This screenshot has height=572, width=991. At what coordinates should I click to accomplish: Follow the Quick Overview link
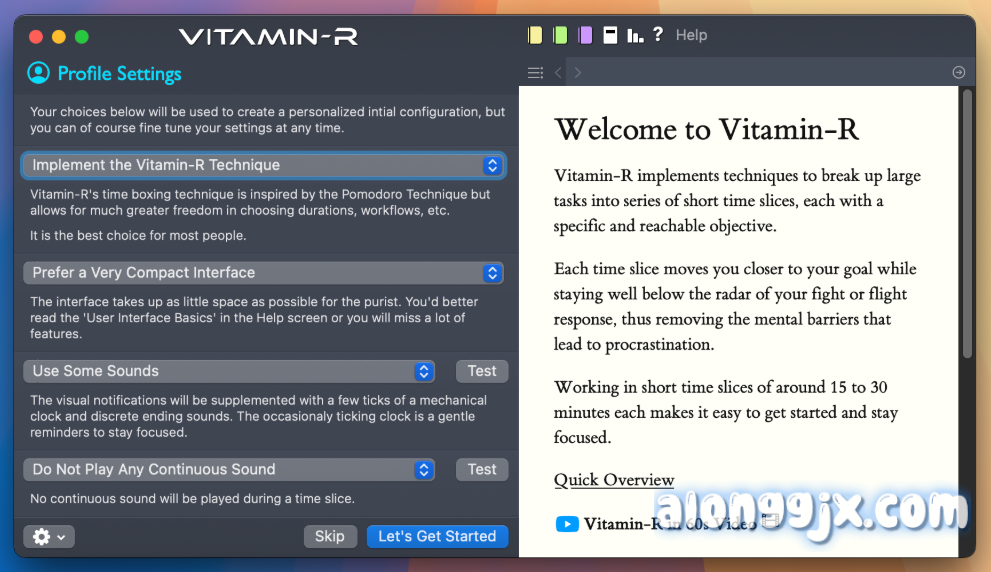click(614, 480)
